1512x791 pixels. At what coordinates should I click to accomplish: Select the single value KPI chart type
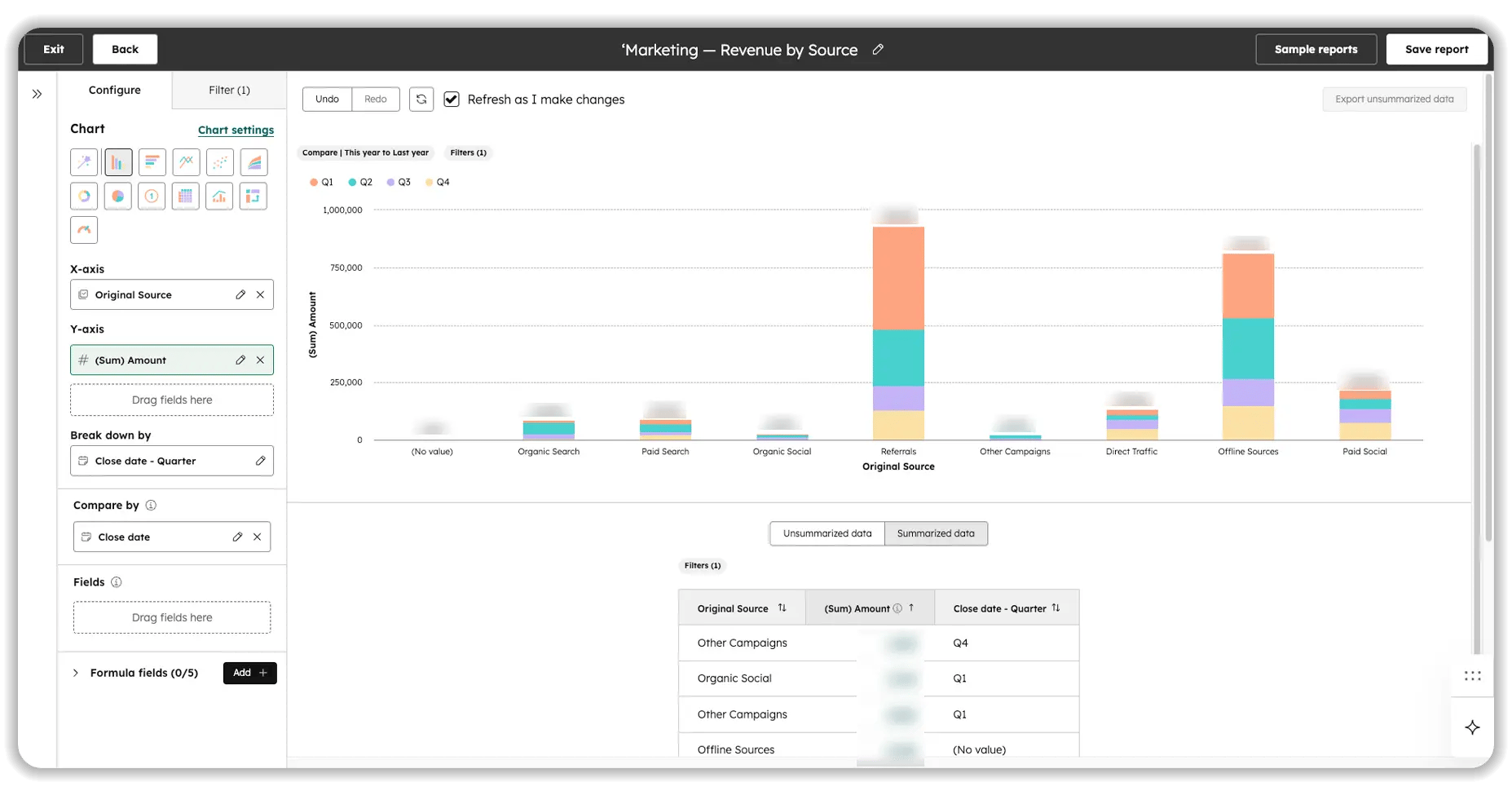click(152, 196)
